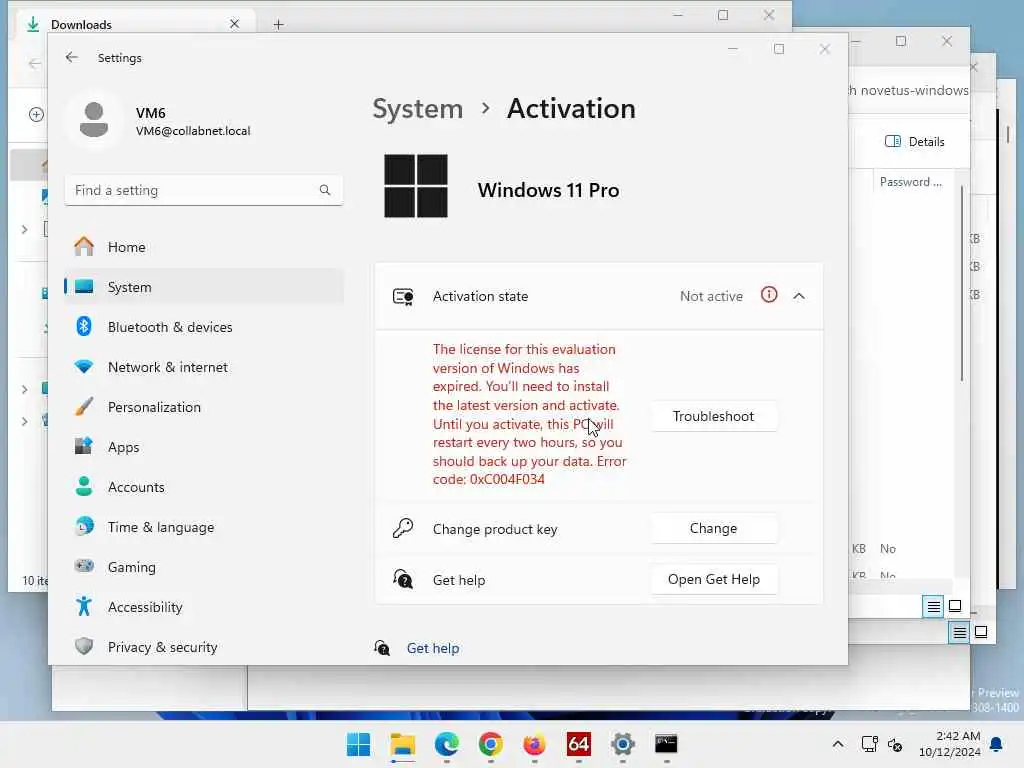Click the red activation info icon
The height and width of the screenshot is (768, 1024).
[x=769, y=295]
